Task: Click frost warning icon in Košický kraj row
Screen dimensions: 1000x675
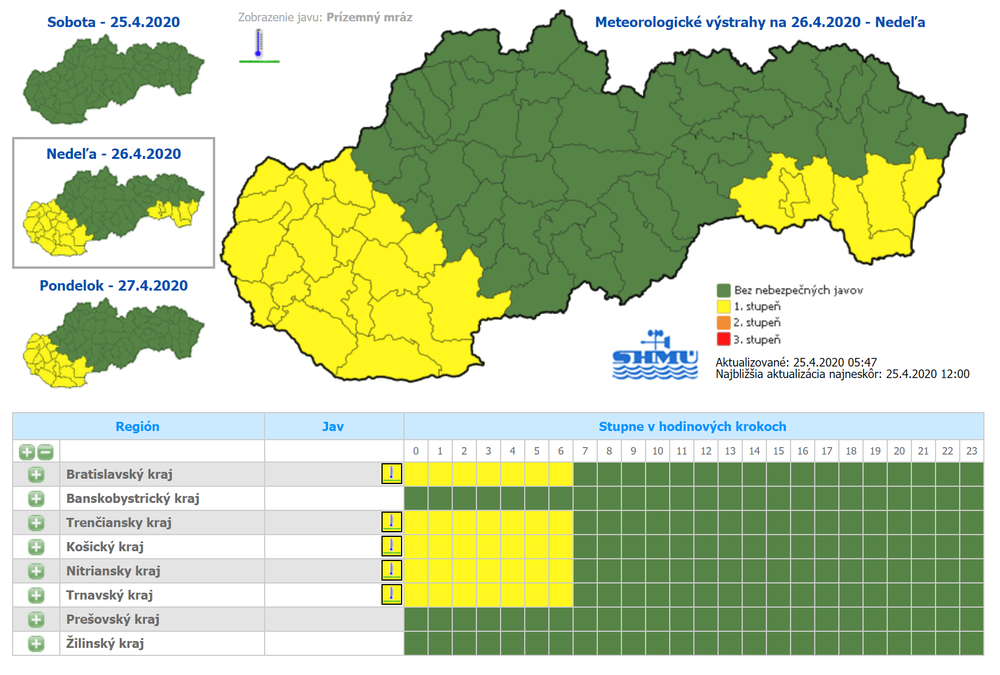Action: click(x=391, y=546)
